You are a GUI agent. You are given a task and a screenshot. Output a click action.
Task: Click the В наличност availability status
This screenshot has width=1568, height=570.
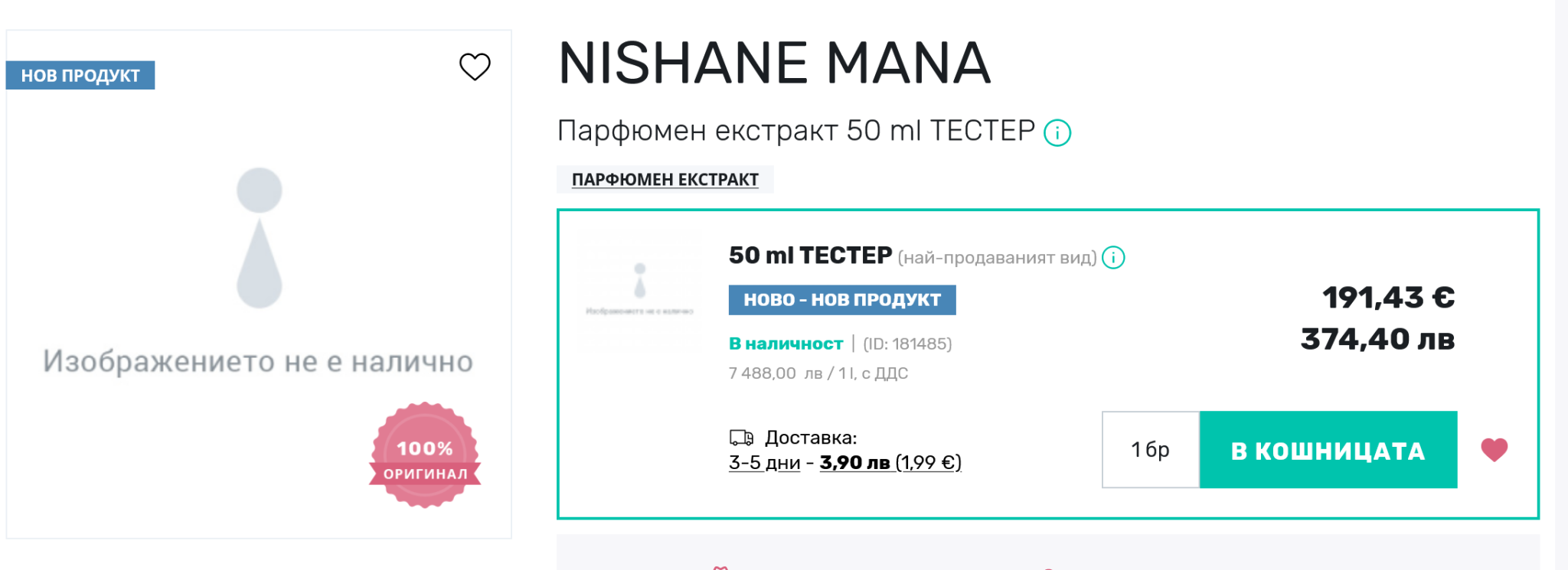coord(786,344)
